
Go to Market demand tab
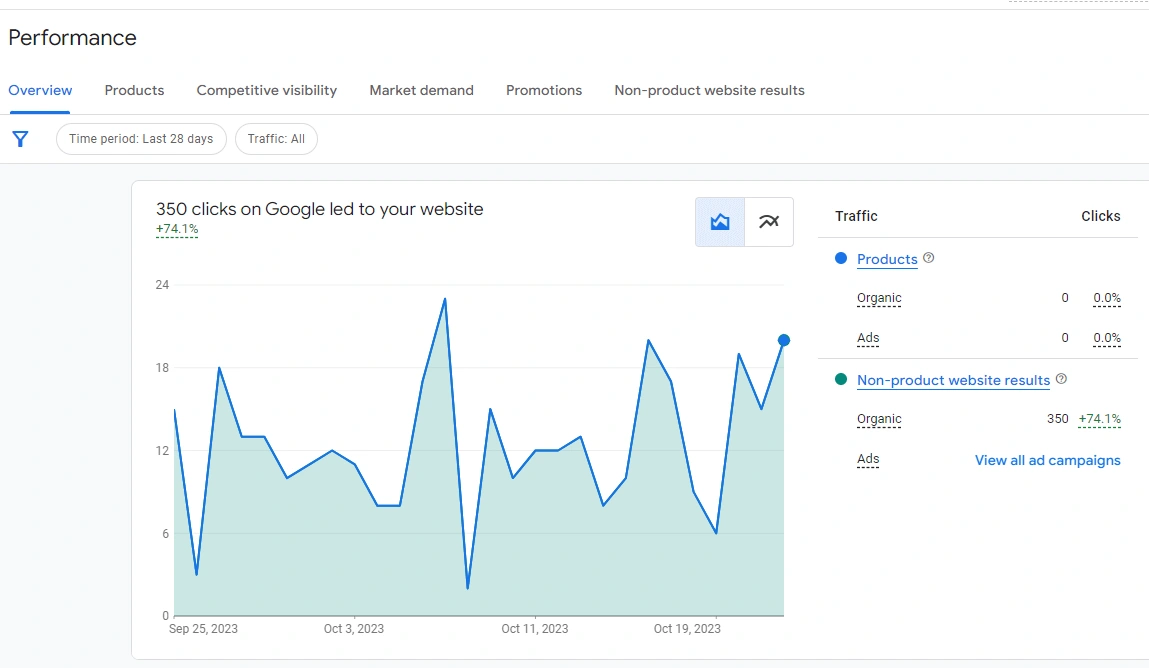tap(421, 90)
